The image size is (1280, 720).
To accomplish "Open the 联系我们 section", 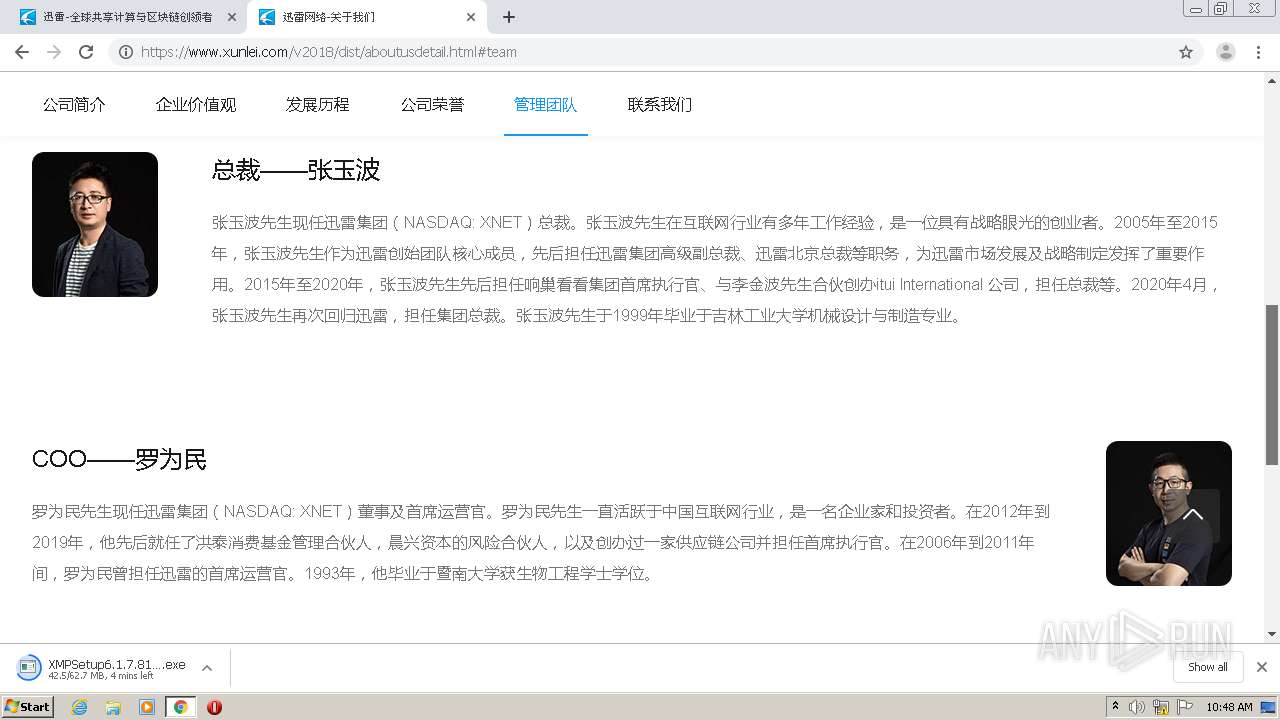I will [x=660, y=104].
